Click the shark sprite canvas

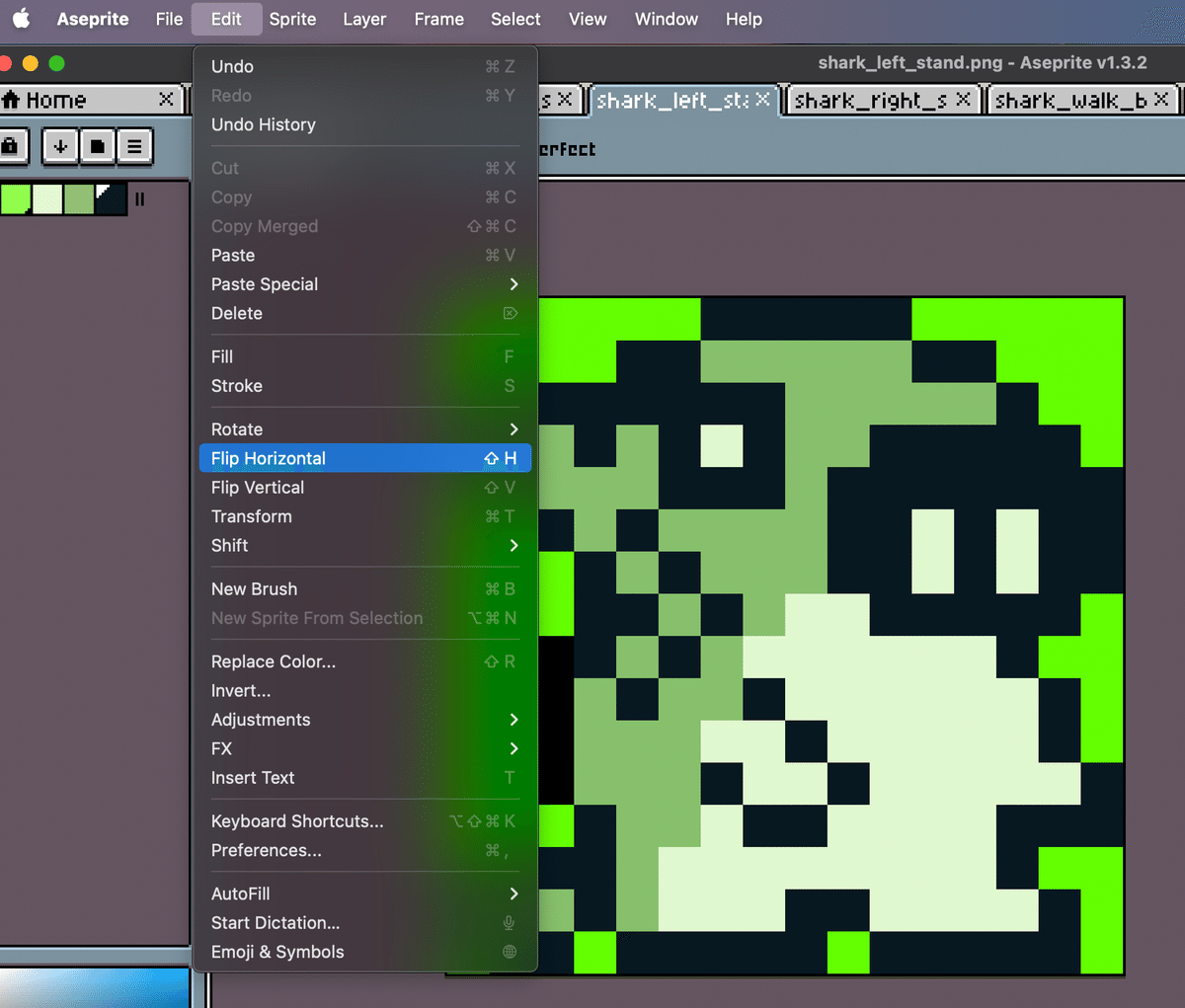(x=829, y=636)
